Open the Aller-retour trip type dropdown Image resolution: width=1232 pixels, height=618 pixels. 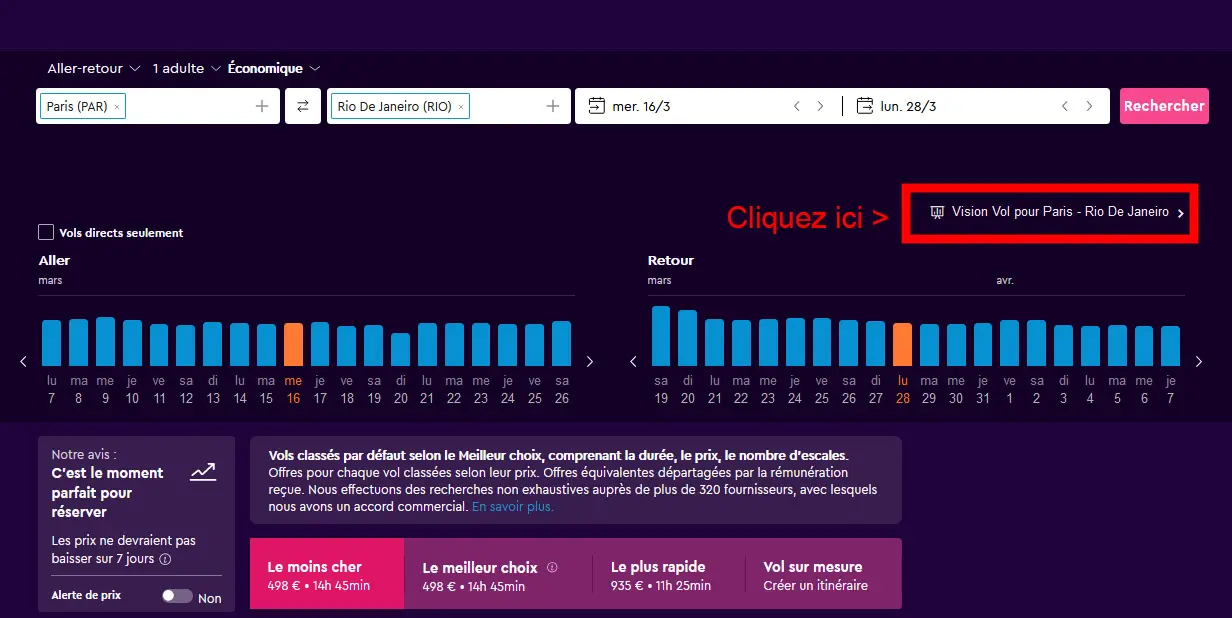coord(94,69)
